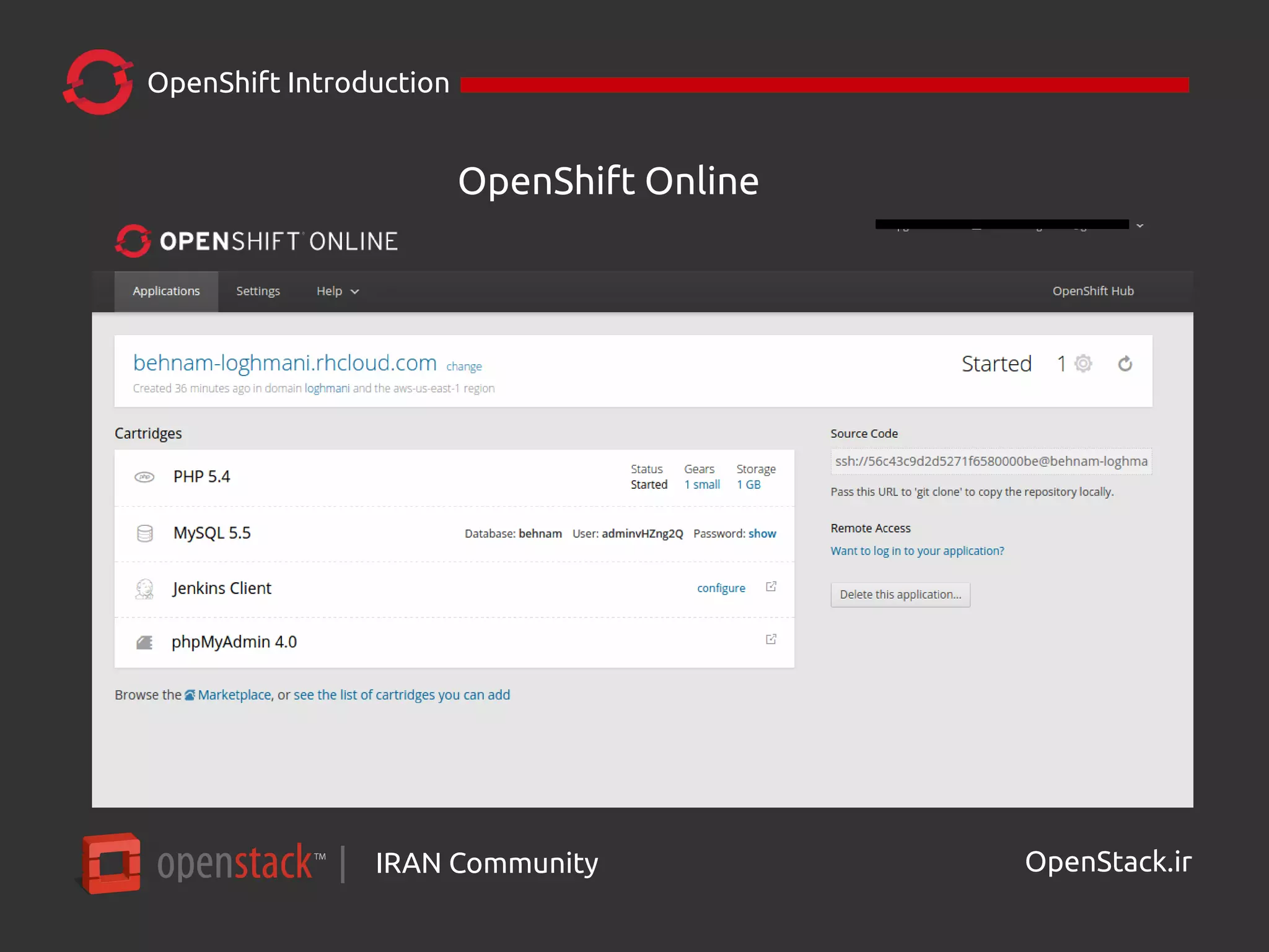The image size is (1269, 952).
Task: Click the gear icon next to gear count
Action: click(1083, 364)
